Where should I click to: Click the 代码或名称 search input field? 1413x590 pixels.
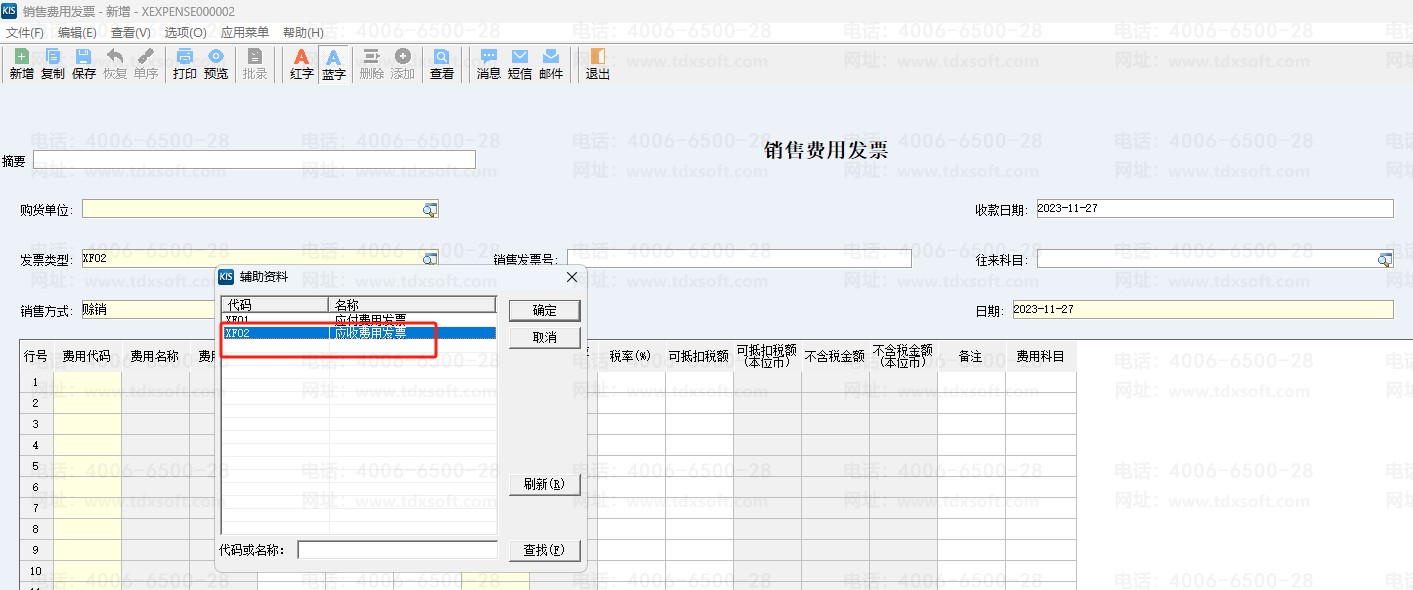point(397,550)
